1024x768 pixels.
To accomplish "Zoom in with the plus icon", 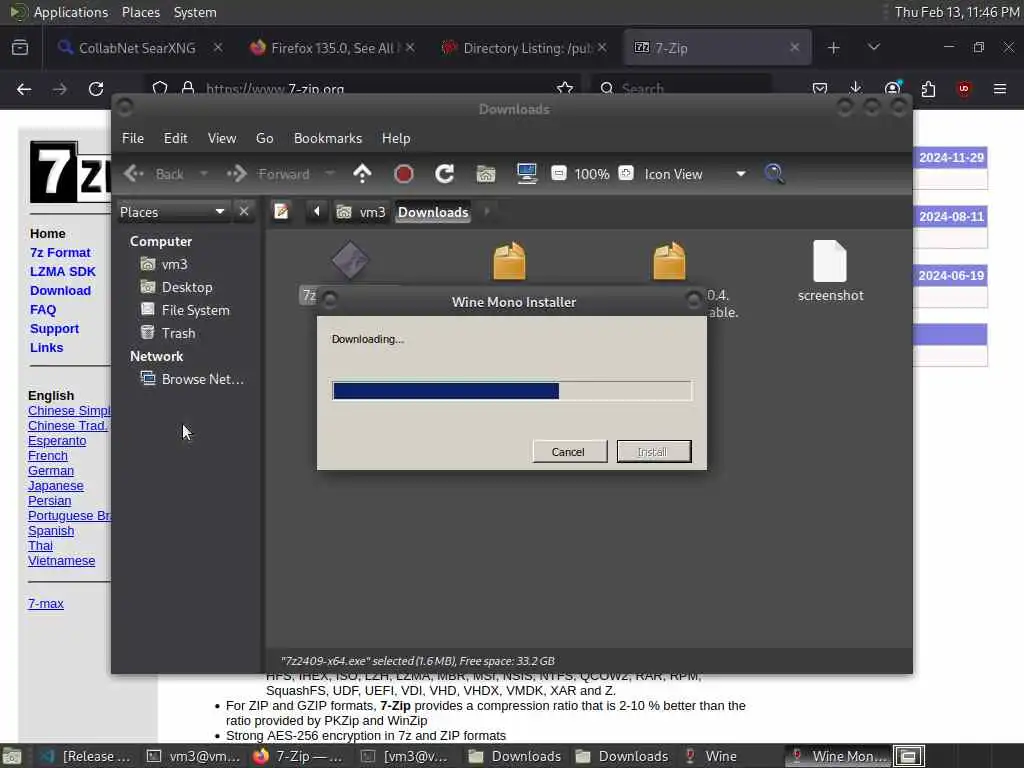I will (626, 173).
